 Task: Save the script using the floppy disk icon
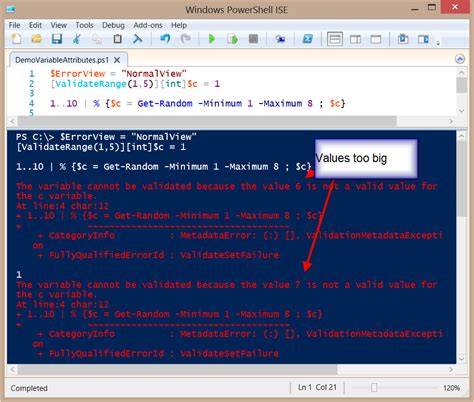pos(57,39)
